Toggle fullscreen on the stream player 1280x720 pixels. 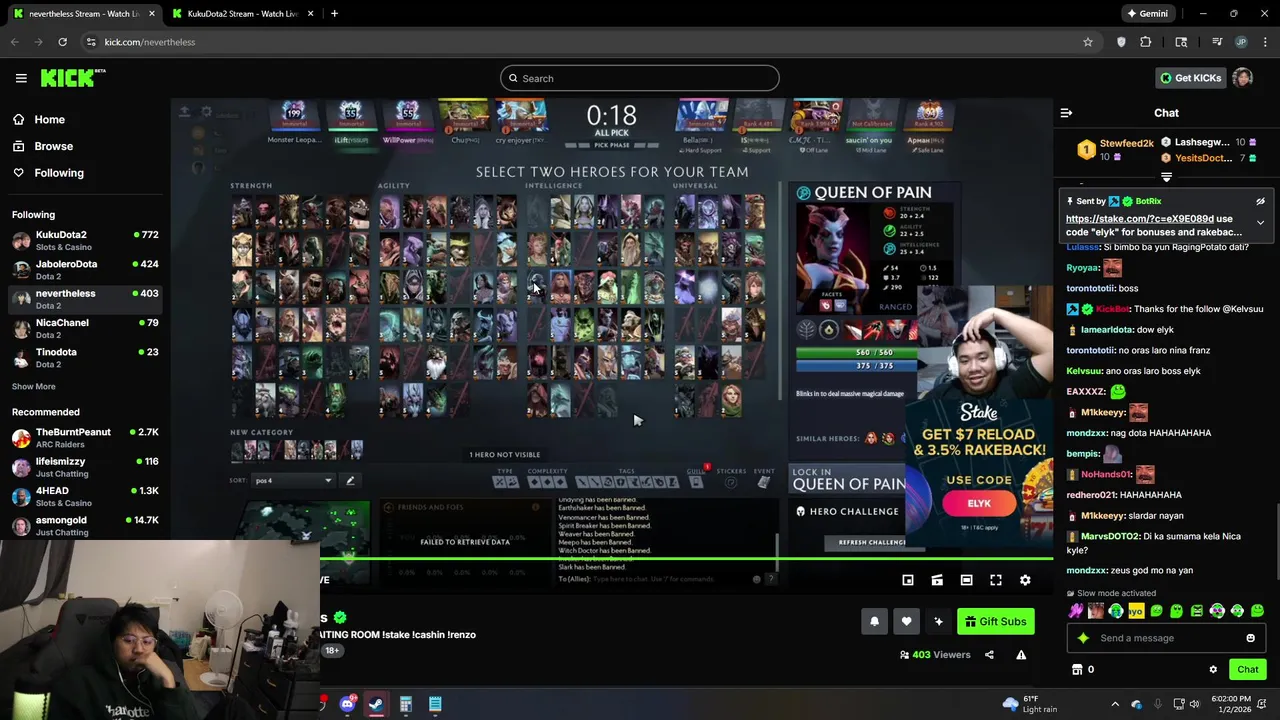(996, 580)
